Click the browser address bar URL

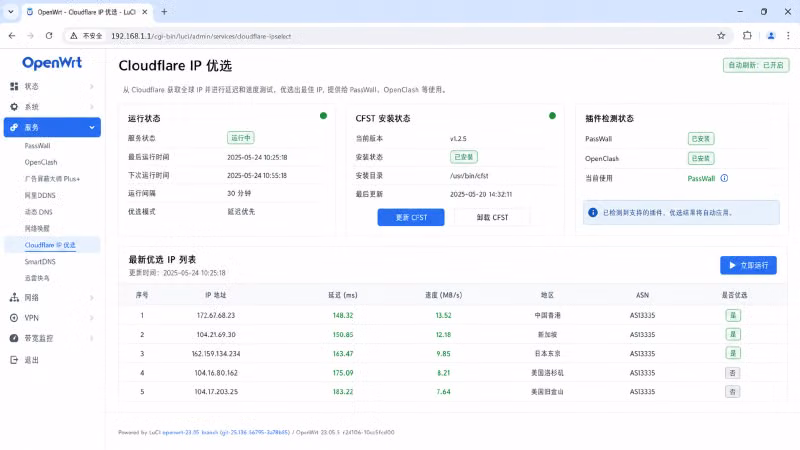coord(201,36)
